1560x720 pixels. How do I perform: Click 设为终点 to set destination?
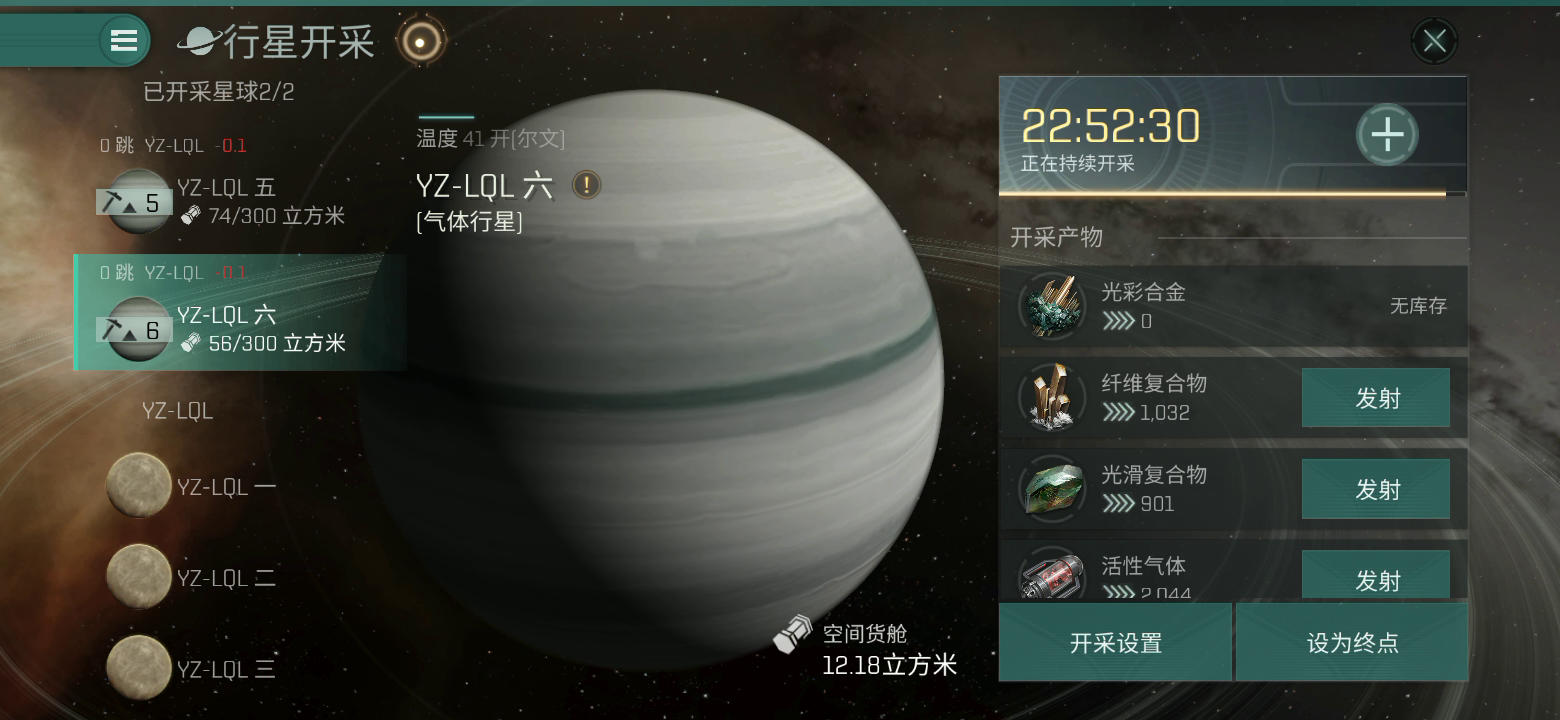click(1352, 642)
